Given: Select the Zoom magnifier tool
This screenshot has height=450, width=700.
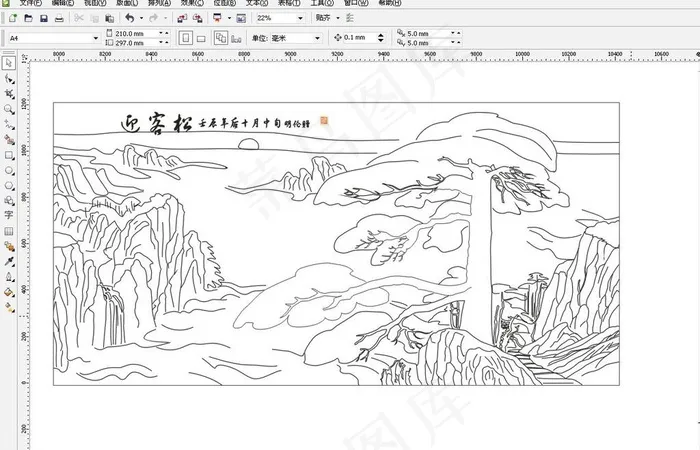Looking at the screenshot, I should coord(9,108).
